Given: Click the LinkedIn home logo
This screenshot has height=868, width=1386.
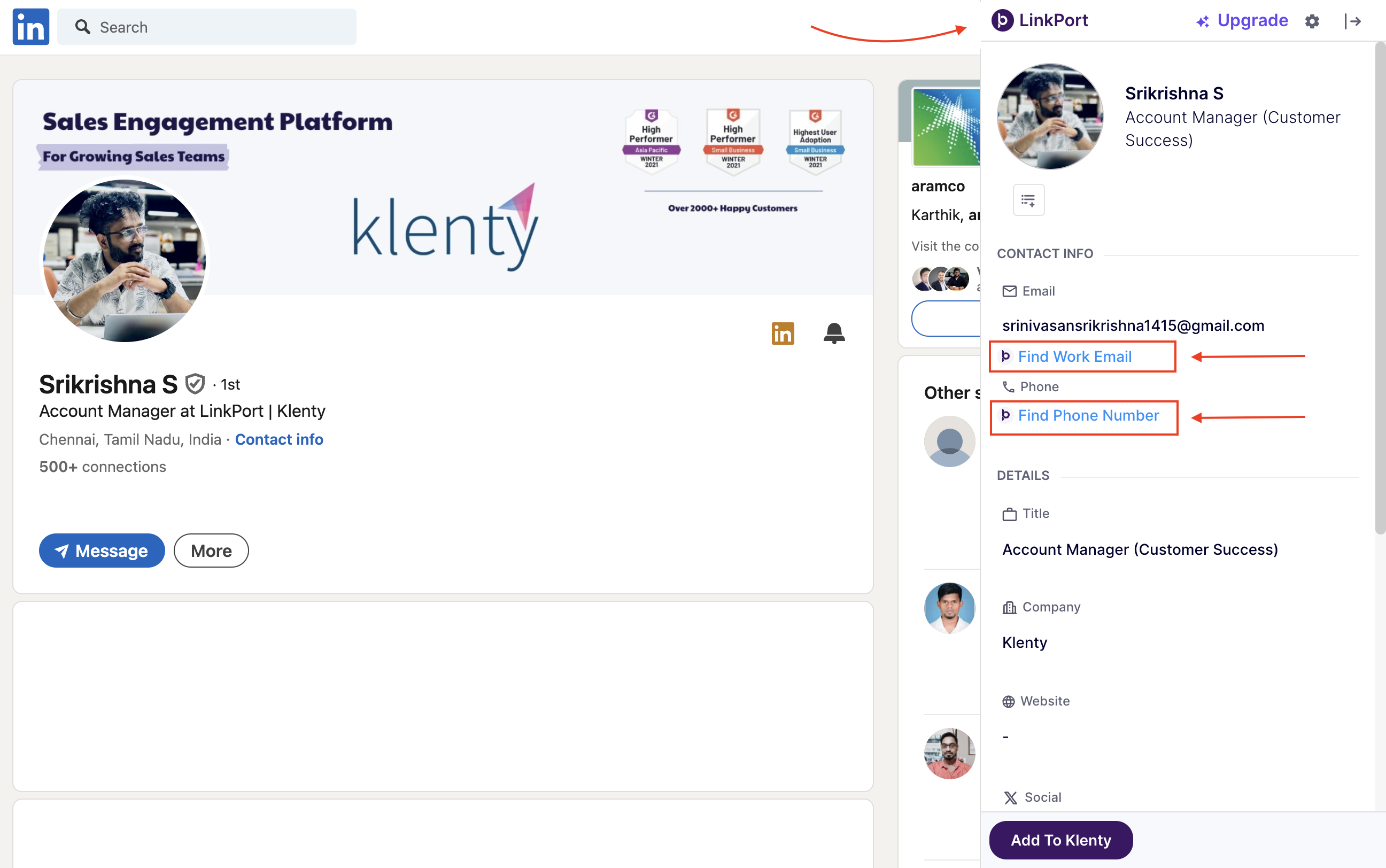Looking at the screenshot, I should point(30,26).
